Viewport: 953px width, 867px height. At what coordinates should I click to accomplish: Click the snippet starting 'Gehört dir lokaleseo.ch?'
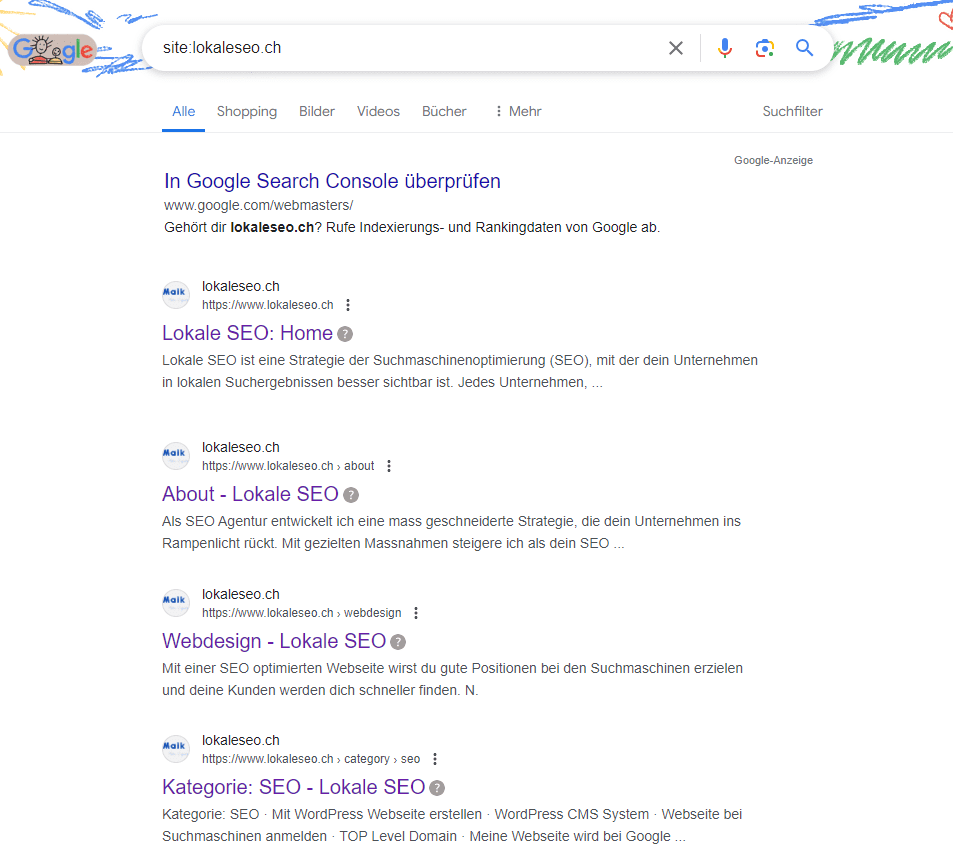pyautogui.click(x=412, y=227)
